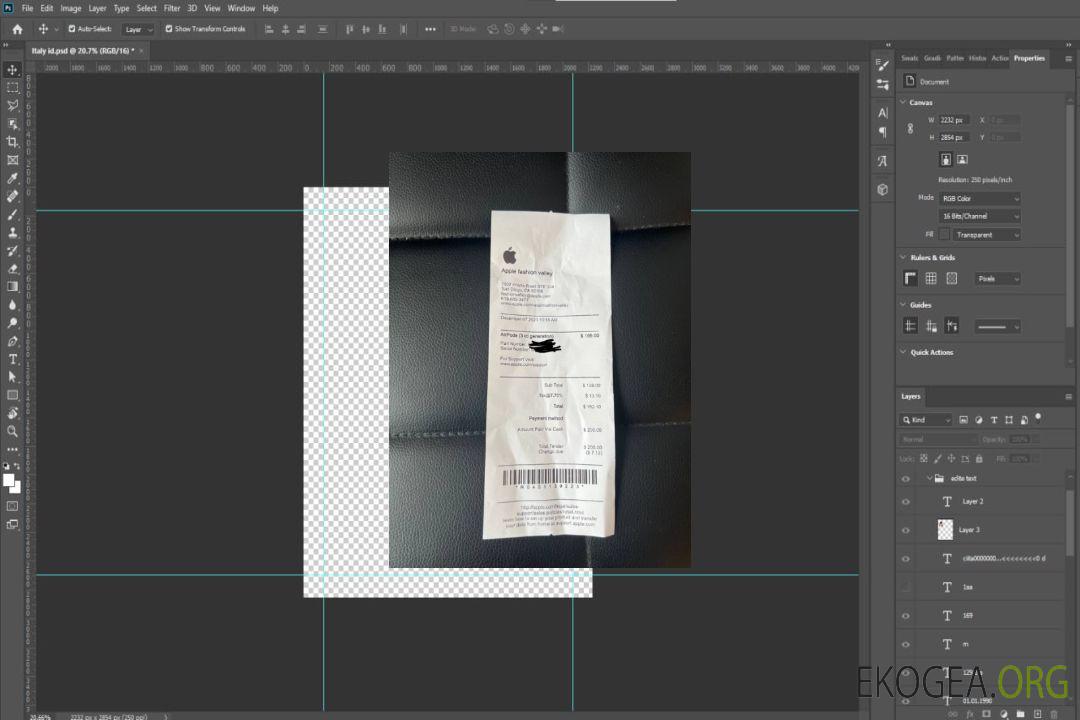Viewport: 1080px width, 720px height.
Task: Select the Rectangular Marquee tool
Action: click(x=13, y=87)
